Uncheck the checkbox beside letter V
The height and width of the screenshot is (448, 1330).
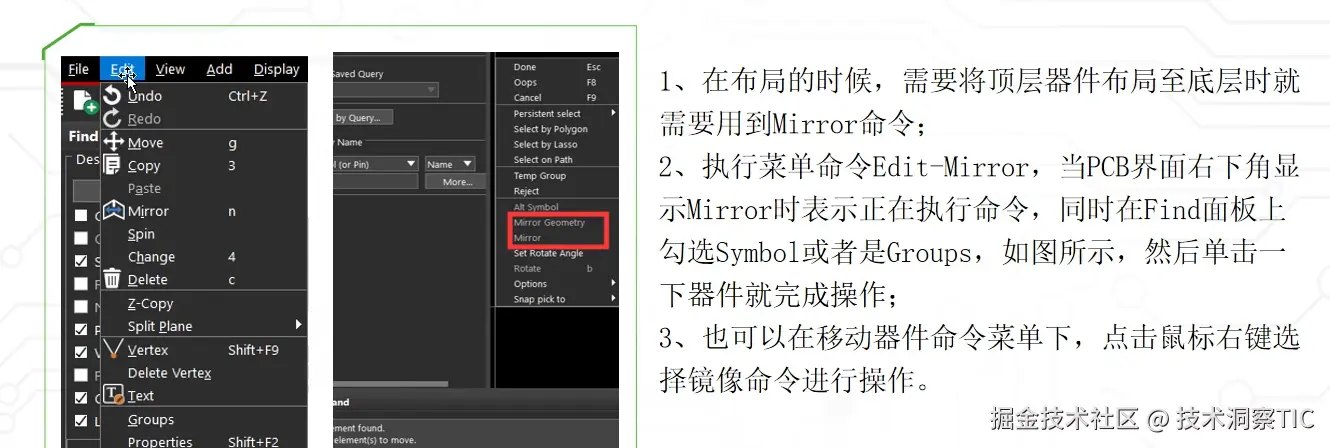click(81, 352)
